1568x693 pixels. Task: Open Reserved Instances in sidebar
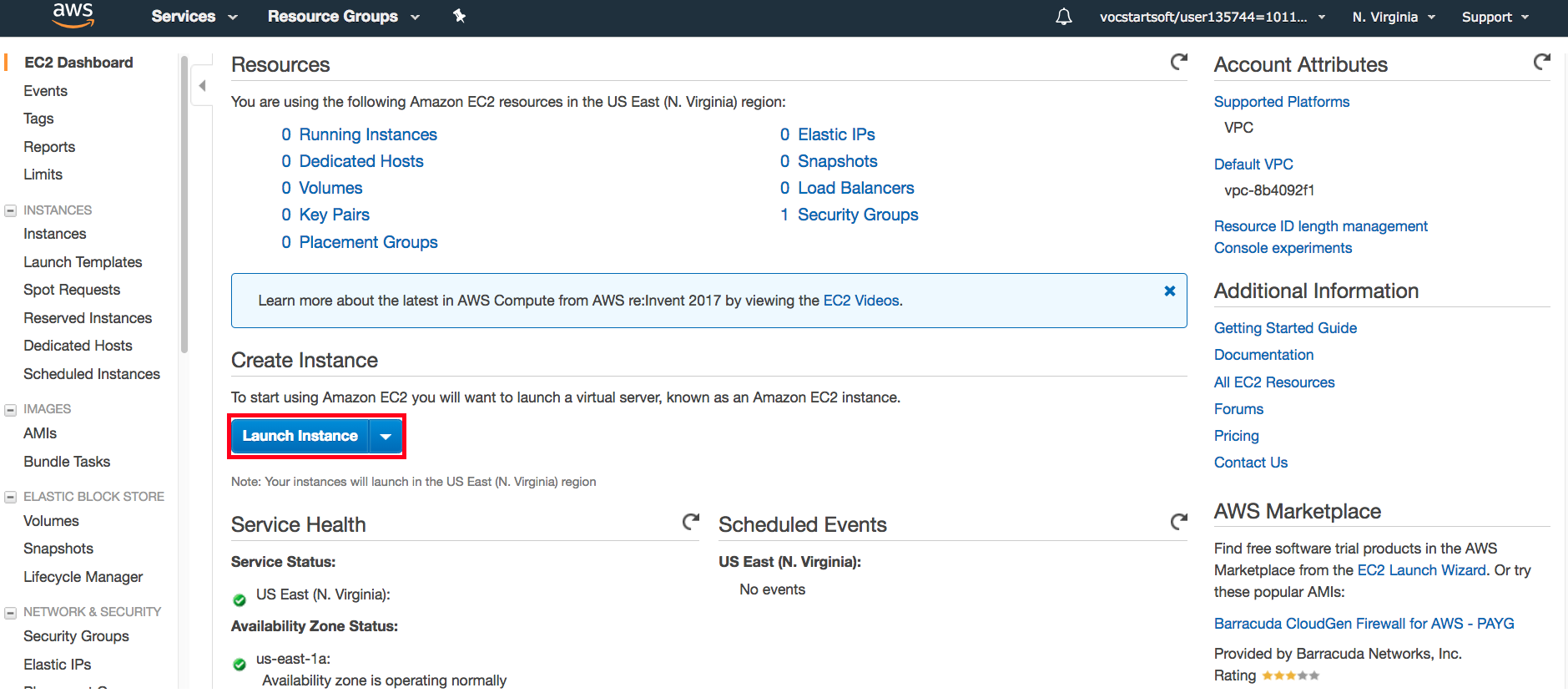point(88,318)
